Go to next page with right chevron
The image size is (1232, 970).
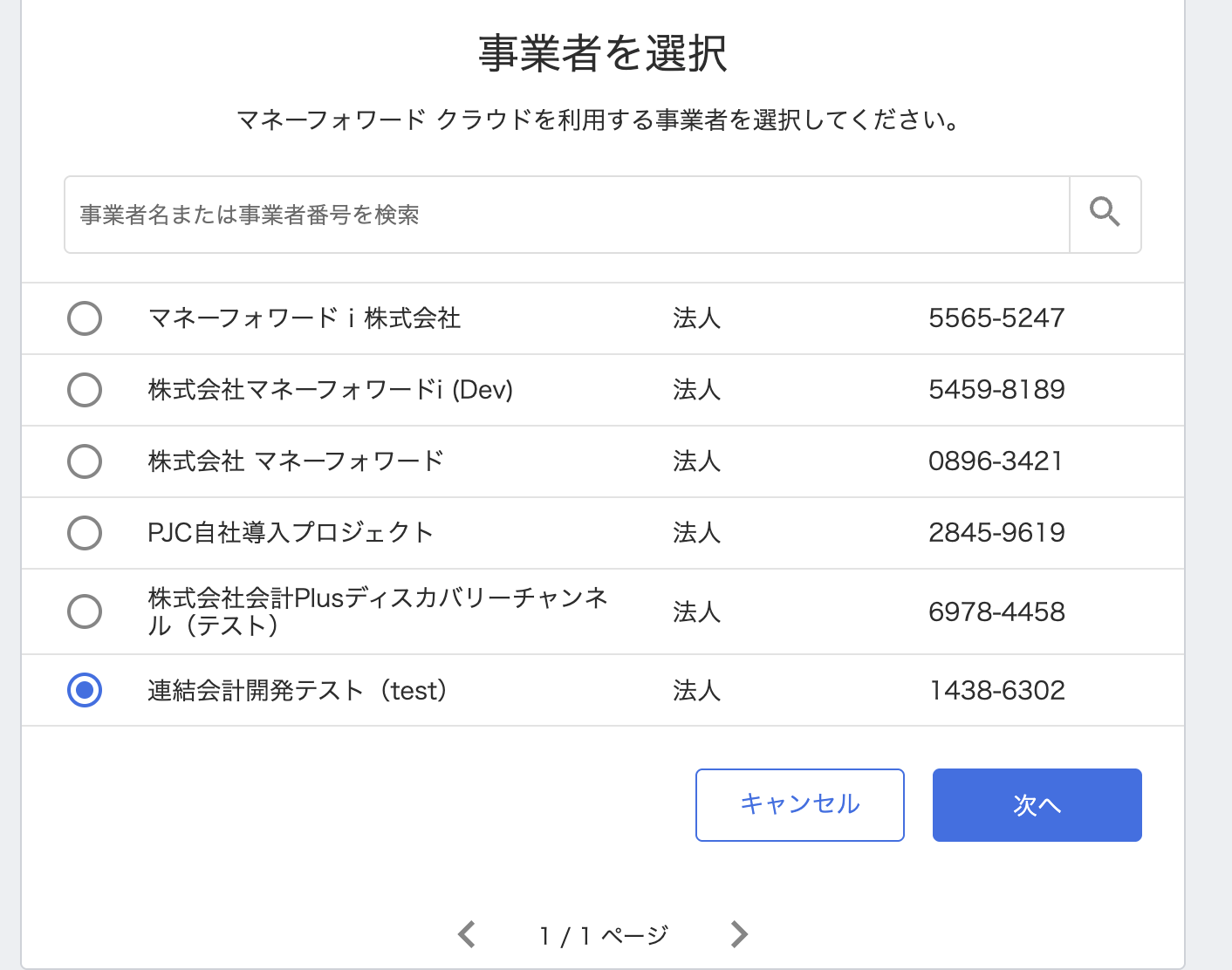[x=739, y=934]
